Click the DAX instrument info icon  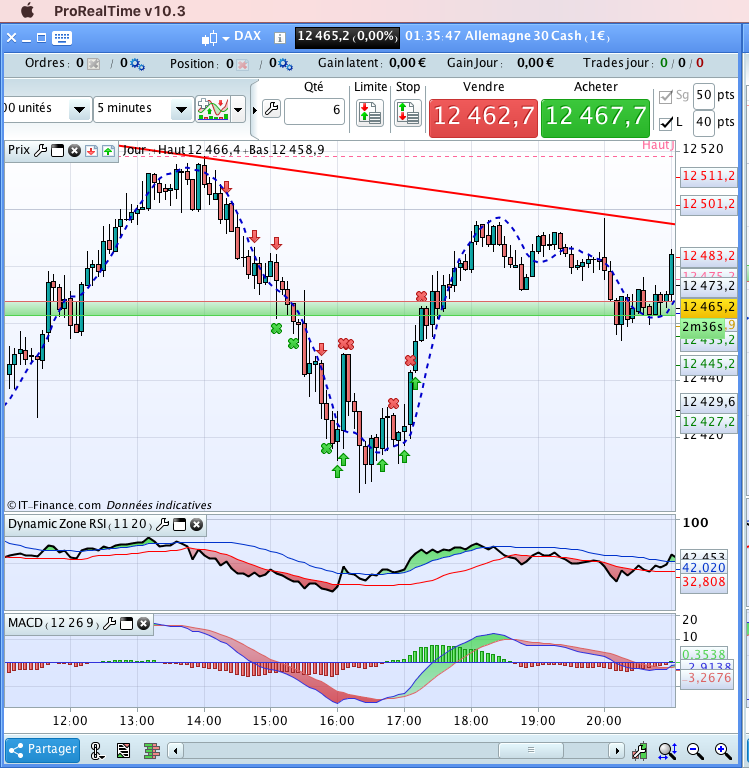pos(279,38)
